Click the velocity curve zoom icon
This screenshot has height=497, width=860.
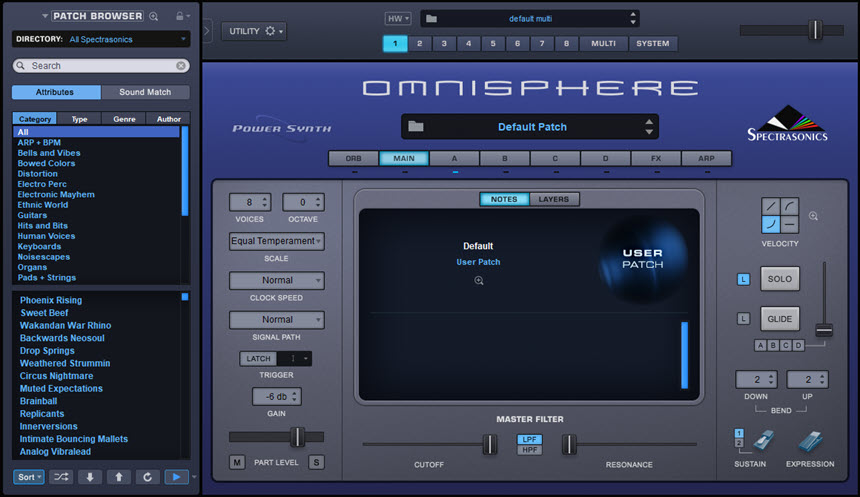[x=813, y=216]
